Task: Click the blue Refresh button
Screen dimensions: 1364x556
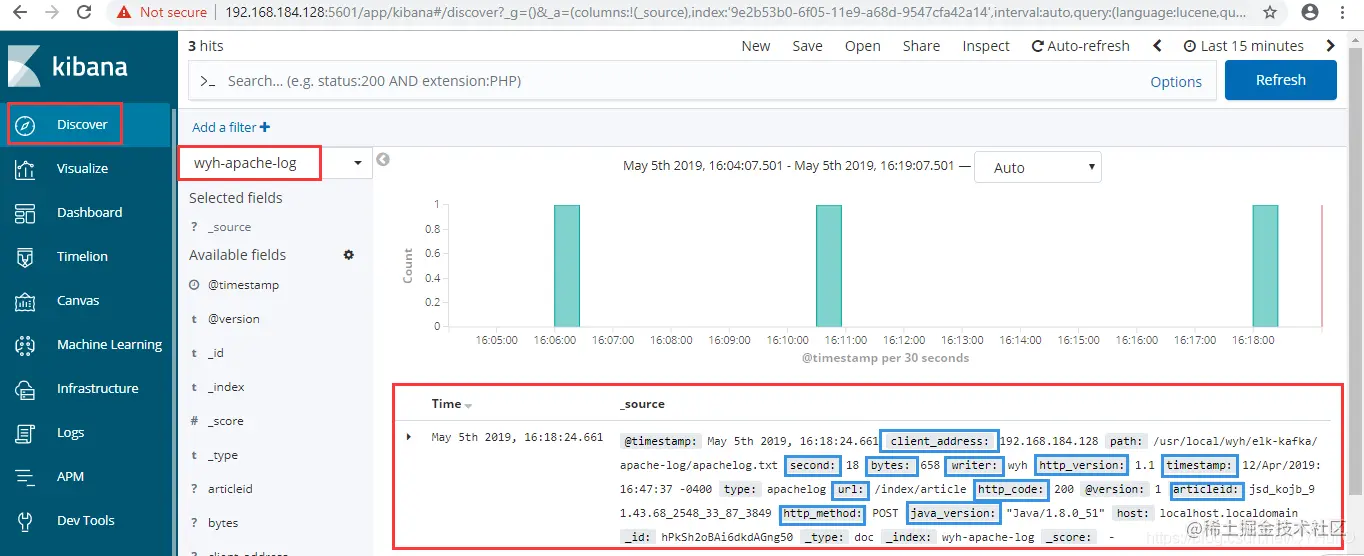Action: coord(1281,80)
